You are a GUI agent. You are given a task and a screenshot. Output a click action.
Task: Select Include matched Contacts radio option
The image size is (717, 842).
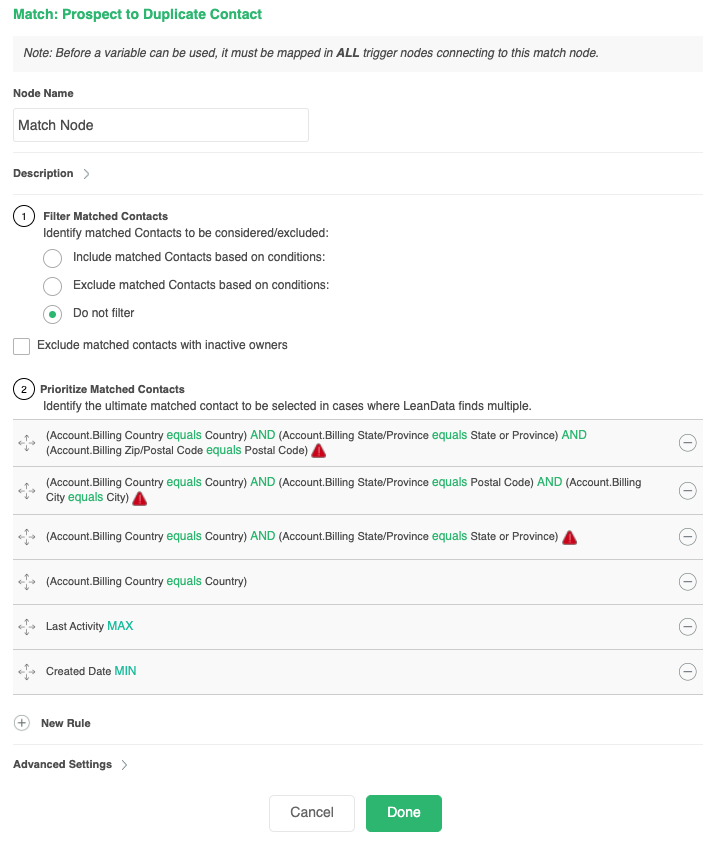tap(52, 258)
